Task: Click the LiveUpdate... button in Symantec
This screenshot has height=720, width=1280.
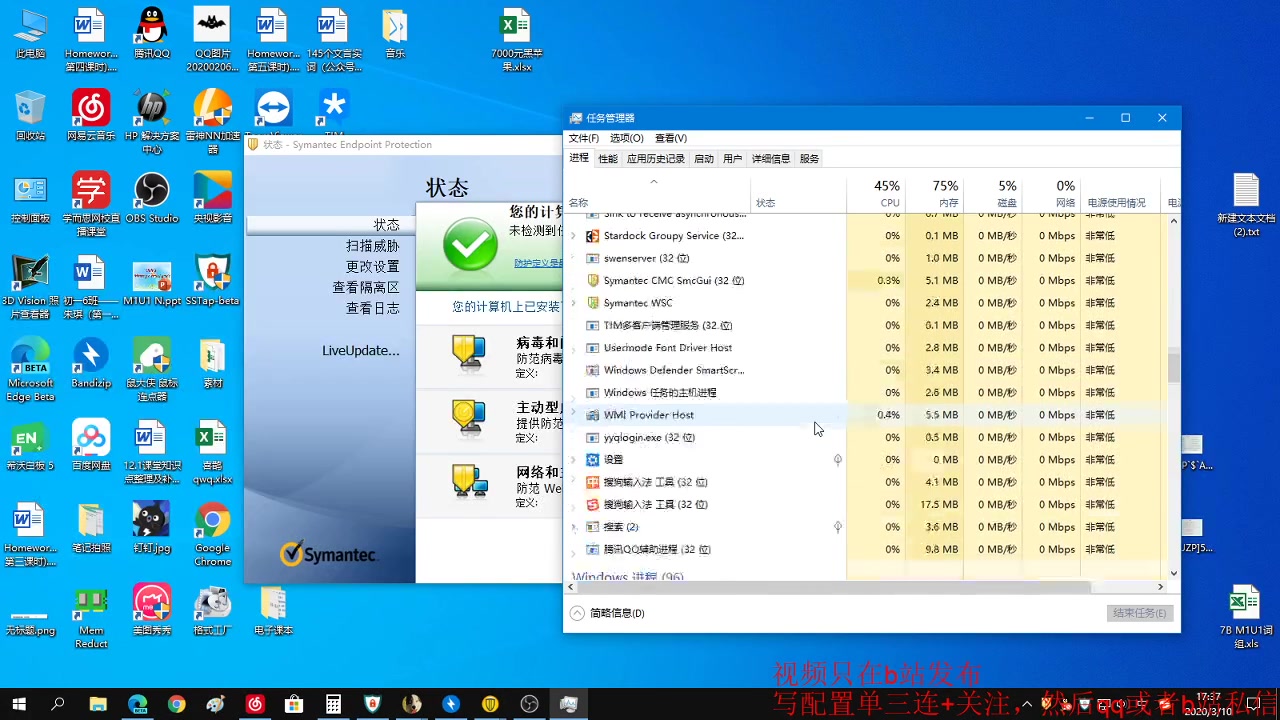Action: (361, 351)
